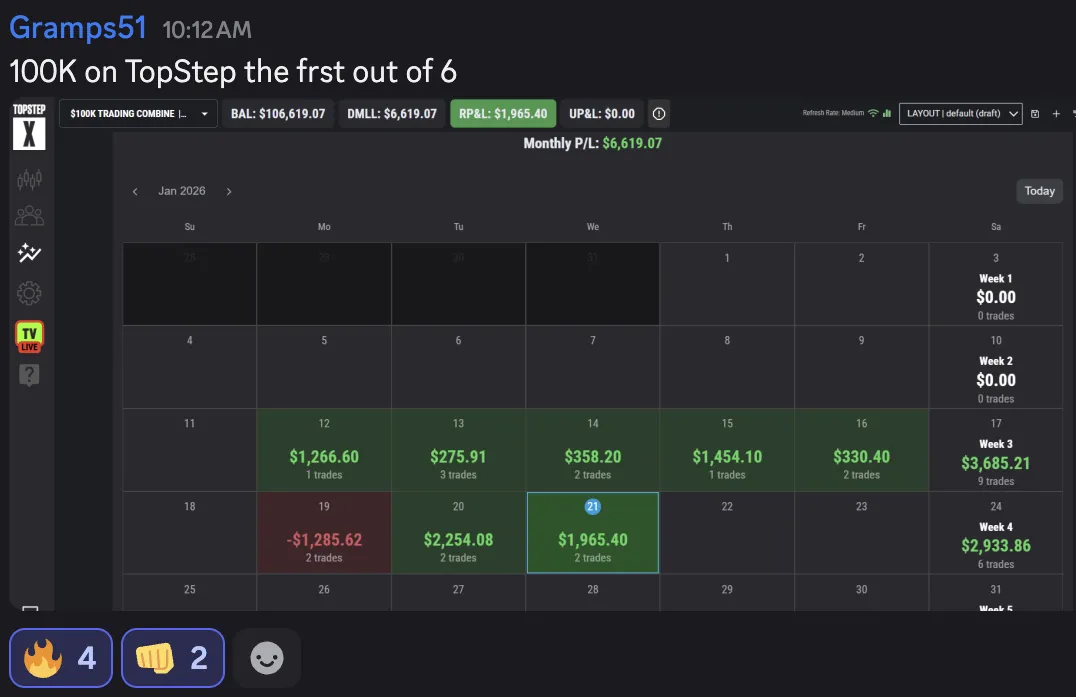The image size is (1076, 697).
Task: Click the community people icon in sidebar
Action: (30, 216)
